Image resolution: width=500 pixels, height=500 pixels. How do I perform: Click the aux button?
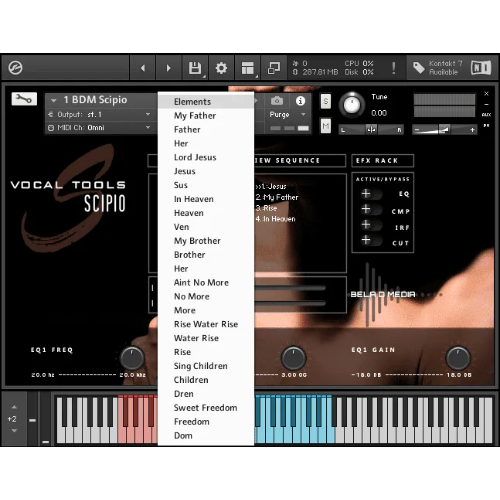(486, 115)
